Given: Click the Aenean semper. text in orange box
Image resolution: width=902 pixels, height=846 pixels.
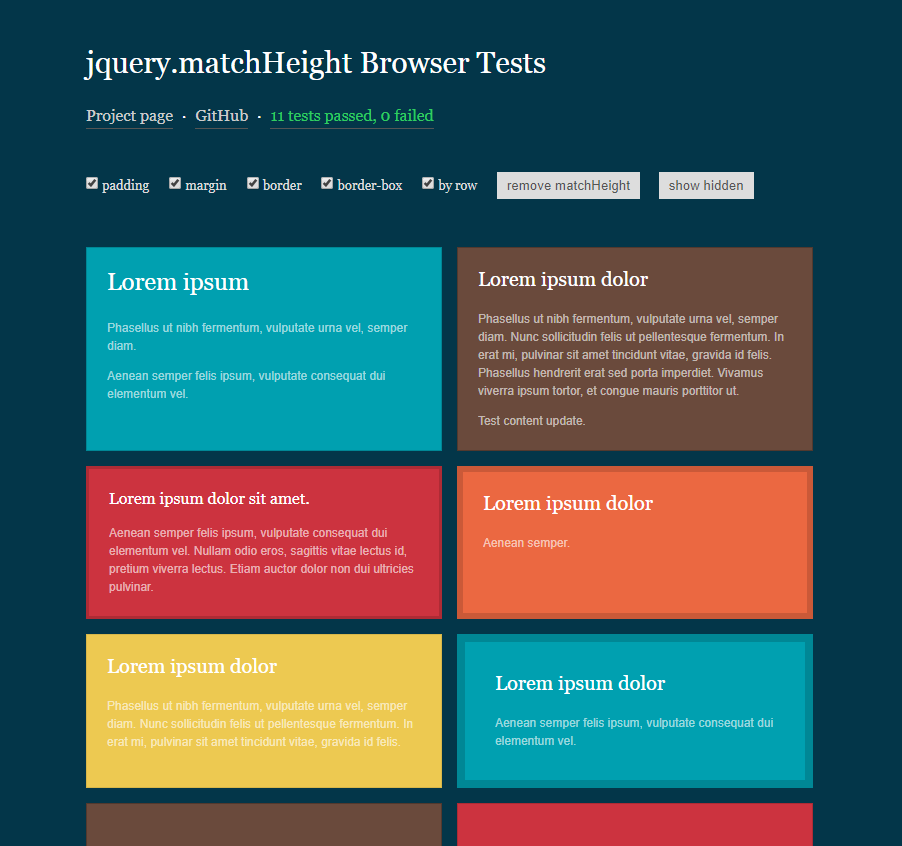Looking at the screenshot, I should (x=526, y=543).
